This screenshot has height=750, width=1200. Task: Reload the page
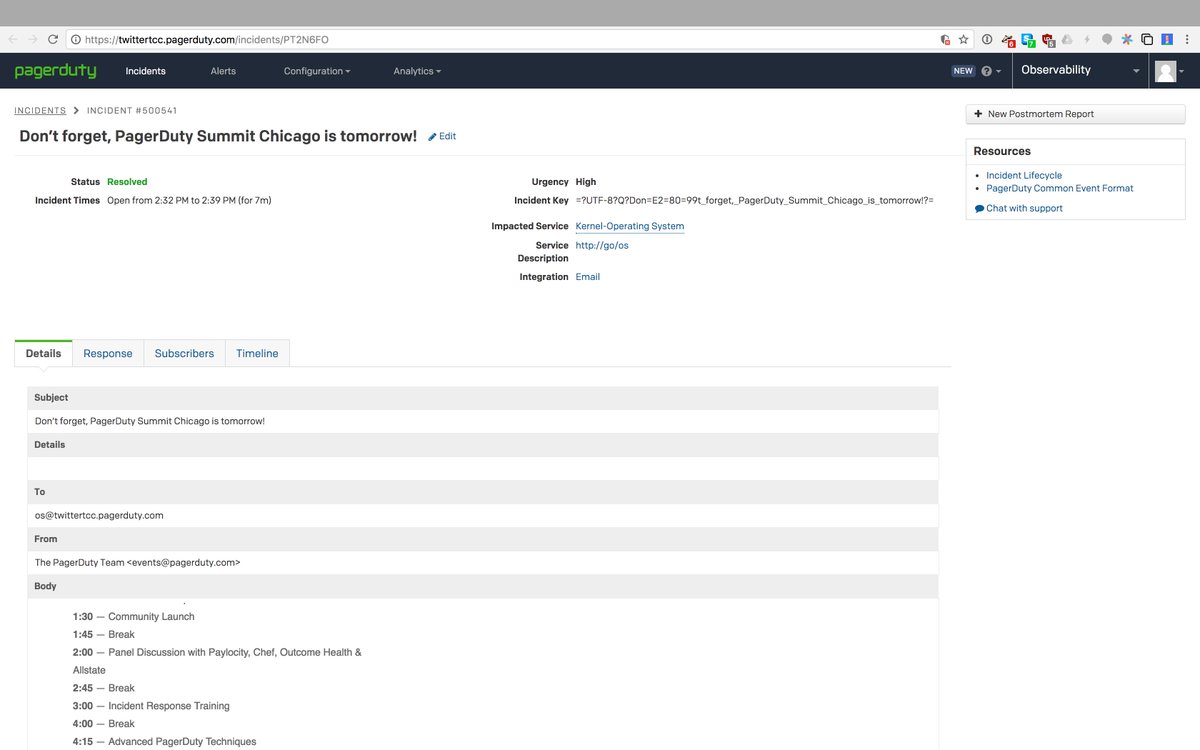(53, 40)
